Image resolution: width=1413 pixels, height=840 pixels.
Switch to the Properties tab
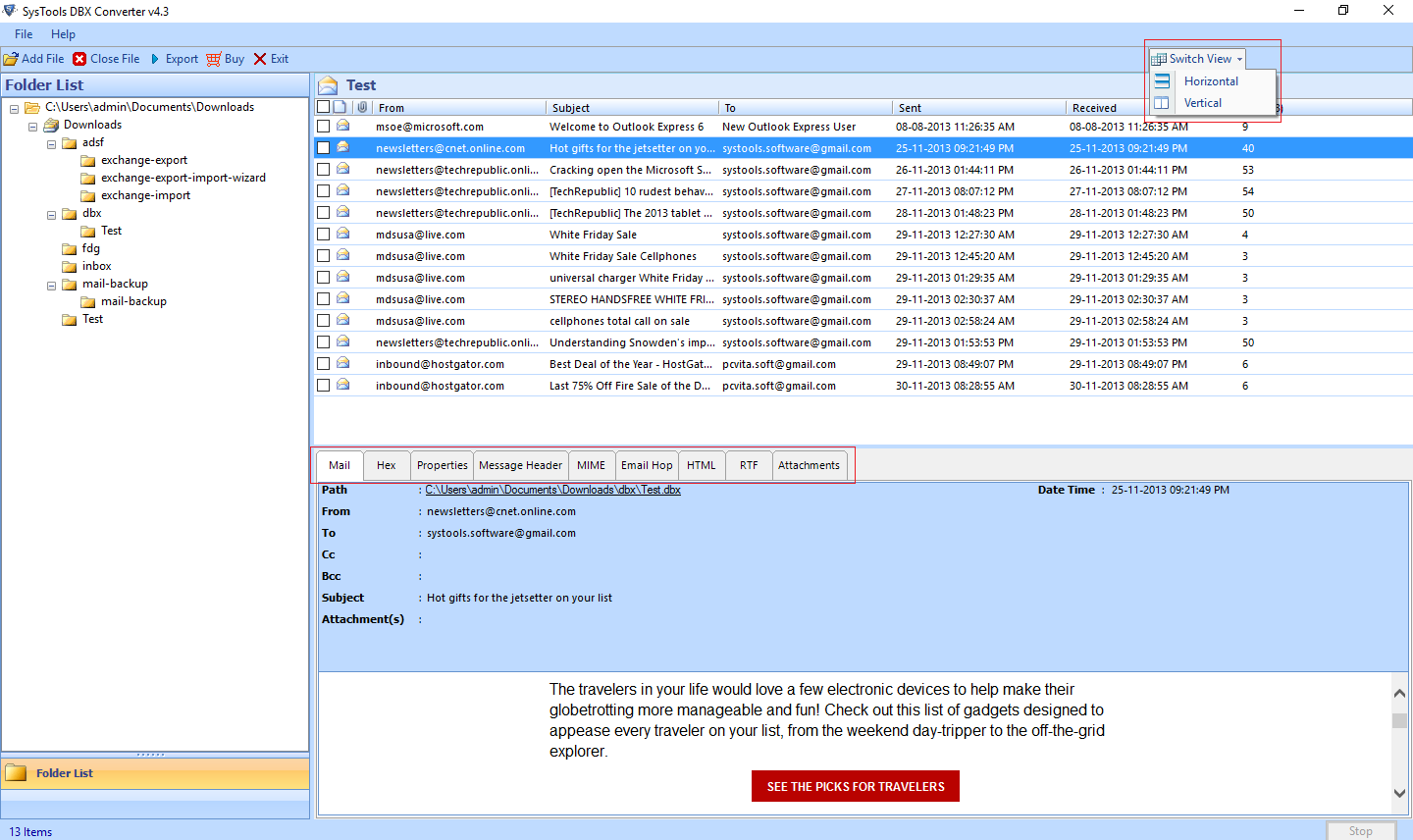442,465
